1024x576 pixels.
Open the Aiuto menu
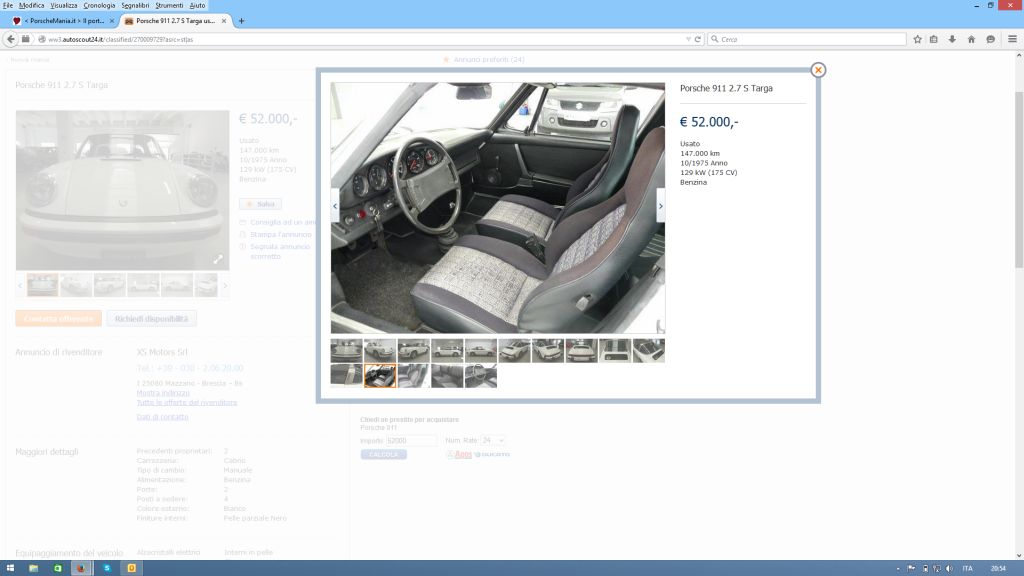point(197,5)
